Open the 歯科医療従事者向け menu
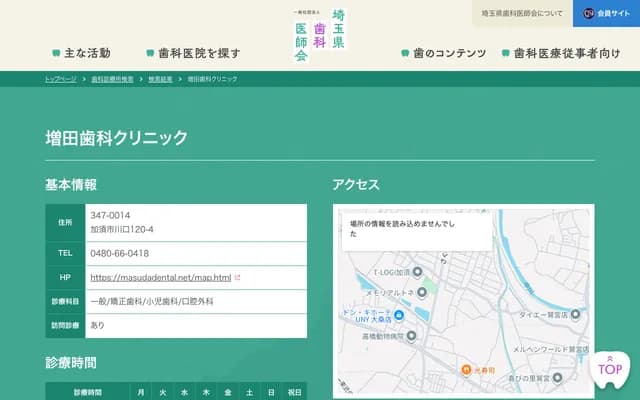The image size is (640, 400). tap(561, 53)
